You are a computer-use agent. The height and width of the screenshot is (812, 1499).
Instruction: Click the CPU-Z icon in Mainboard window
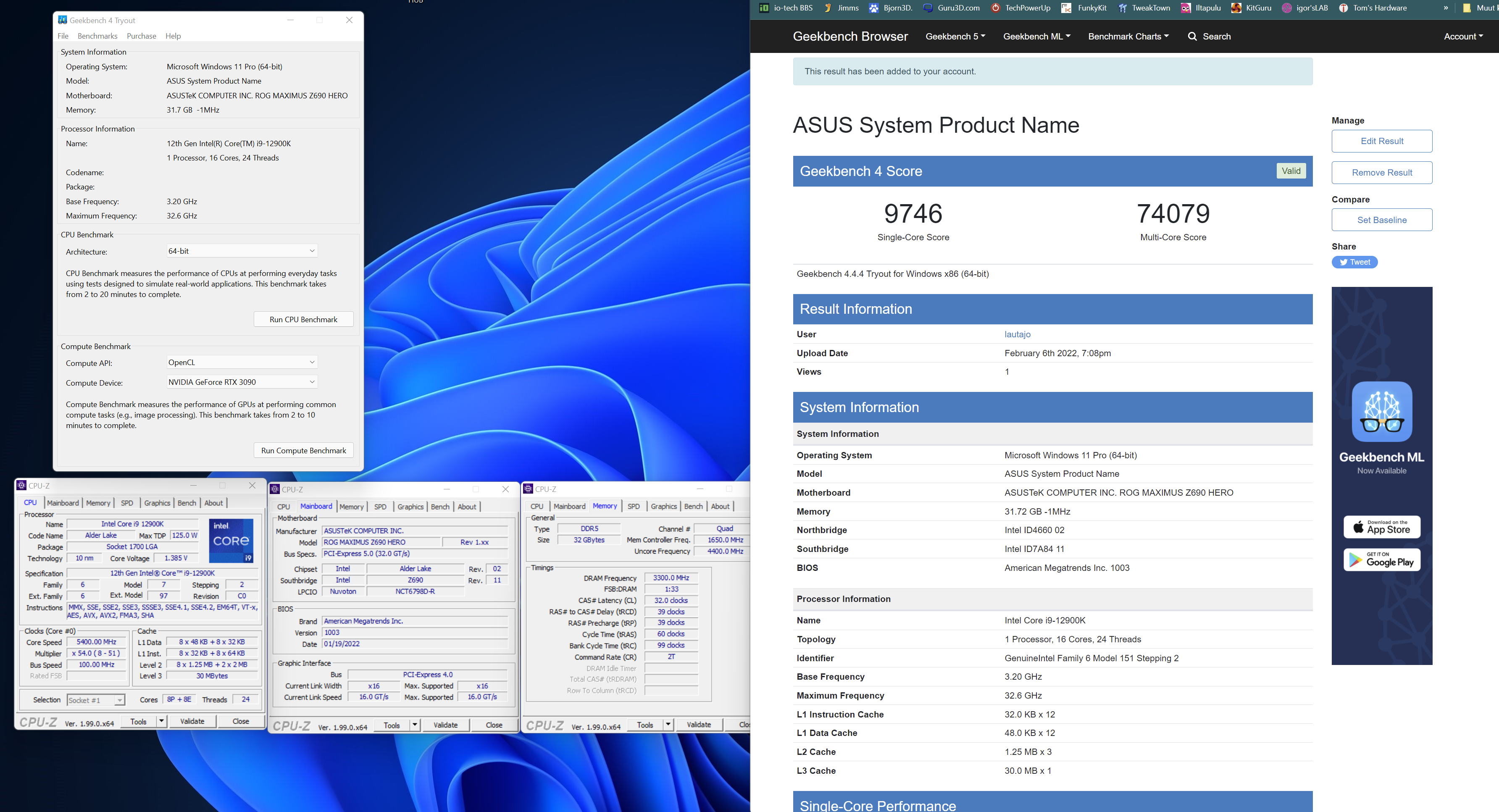(275, 489)
